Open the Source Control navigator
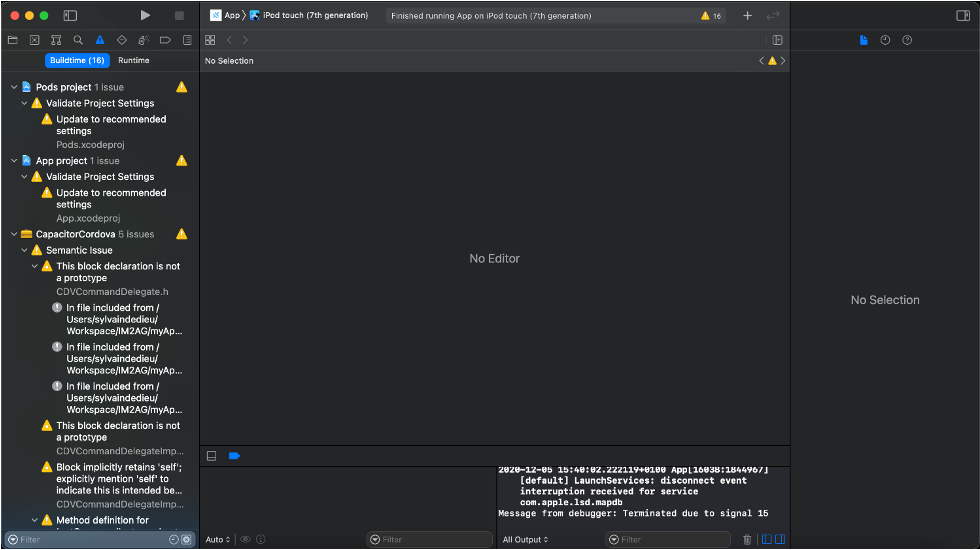Screen dimensions: 980x550 (34, 40)
